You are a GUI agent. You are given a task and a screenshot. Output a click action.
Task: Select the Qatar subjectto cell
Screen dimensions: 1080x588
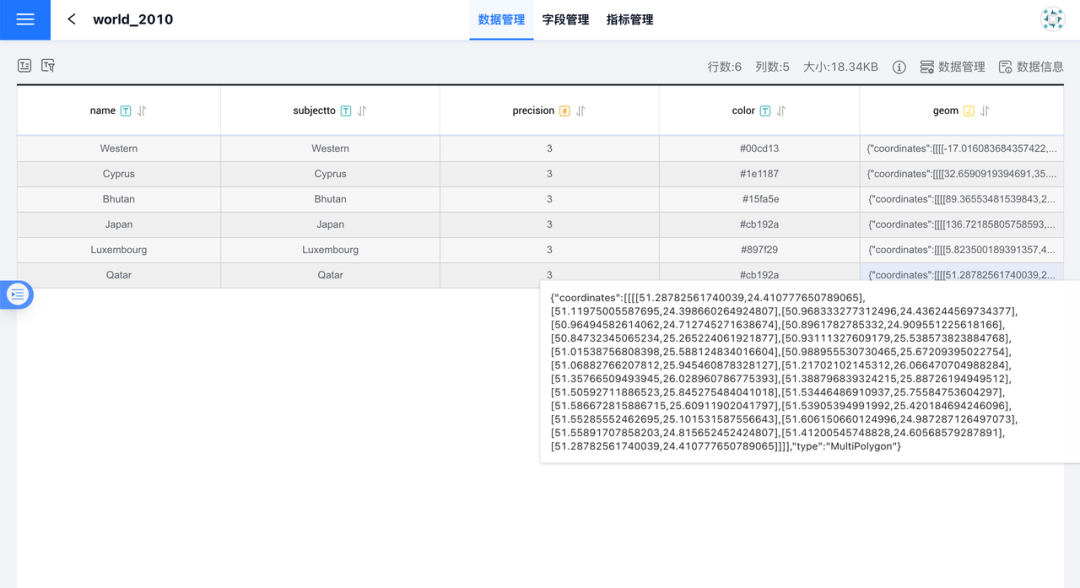[330, 275]
